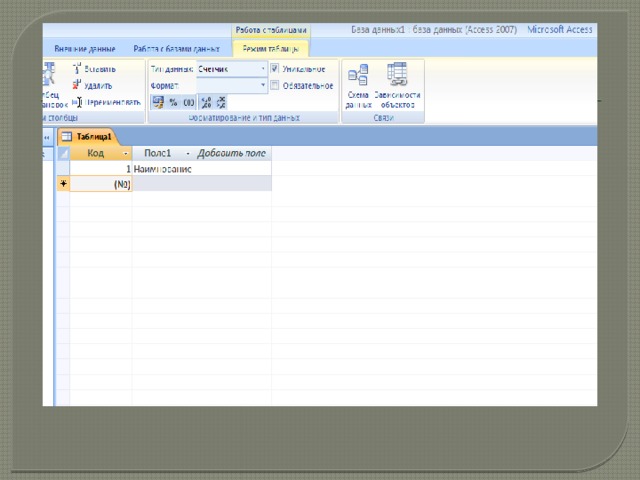
Task: Open the Тип данных Счетчик dropdown
Action: pos(263,69)
